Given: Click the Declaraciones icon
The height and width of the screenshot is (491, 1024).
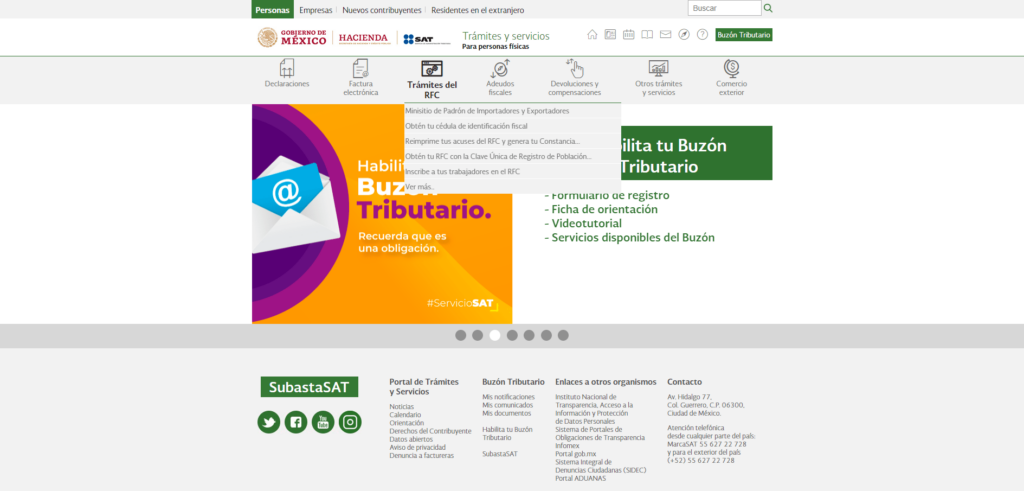Looking at the screenshot, I should tap(287, 68).
